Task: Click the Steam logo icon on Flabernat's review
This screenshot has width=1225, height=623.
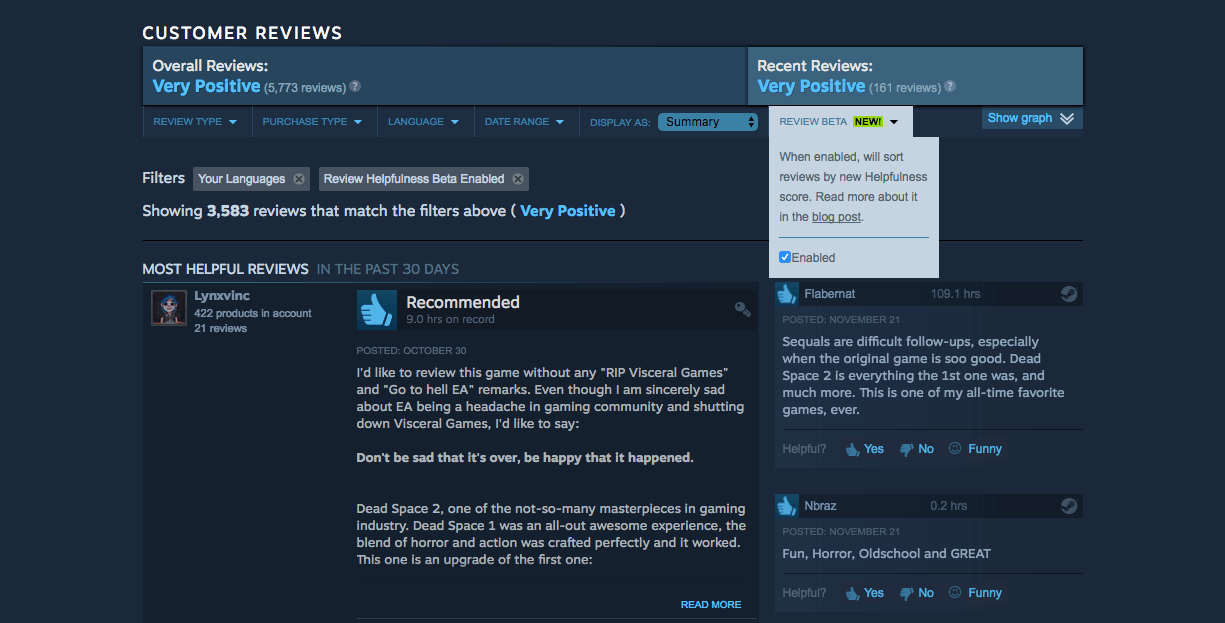Action: [x=1069, y=294]
